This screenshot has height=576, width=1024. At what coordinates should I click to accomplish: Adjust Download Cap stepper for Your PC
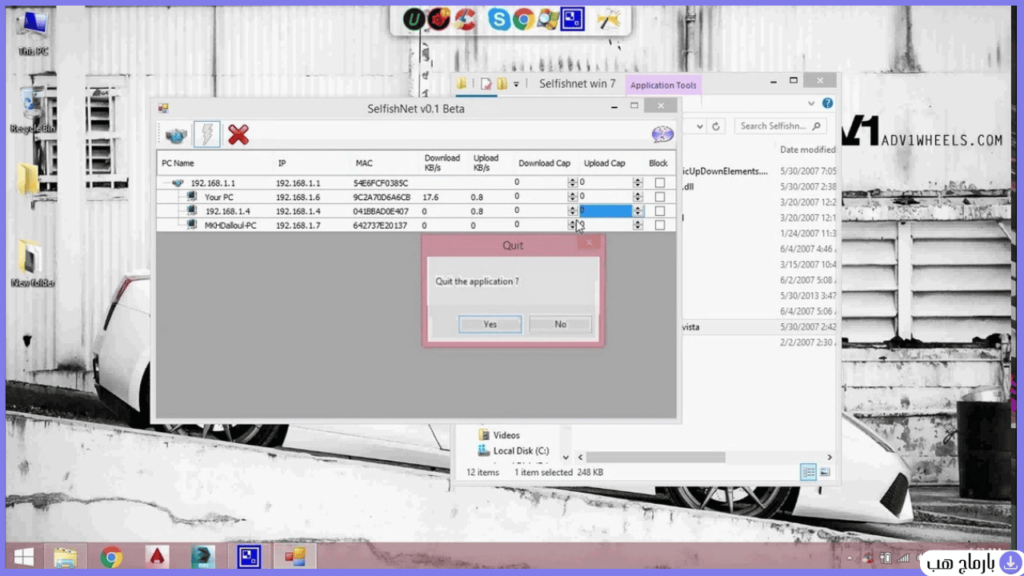pos(573,197)
